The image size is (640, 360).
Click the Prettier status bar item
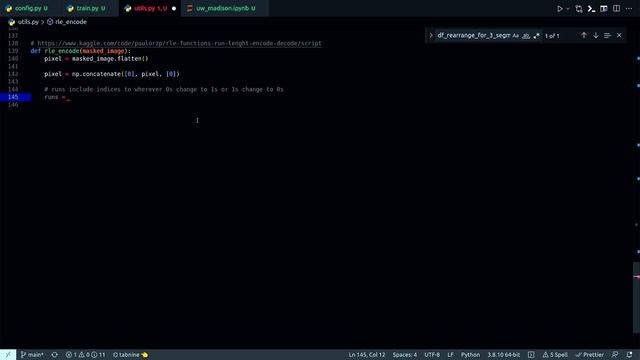pyautogui.click(x=589, y=355)
